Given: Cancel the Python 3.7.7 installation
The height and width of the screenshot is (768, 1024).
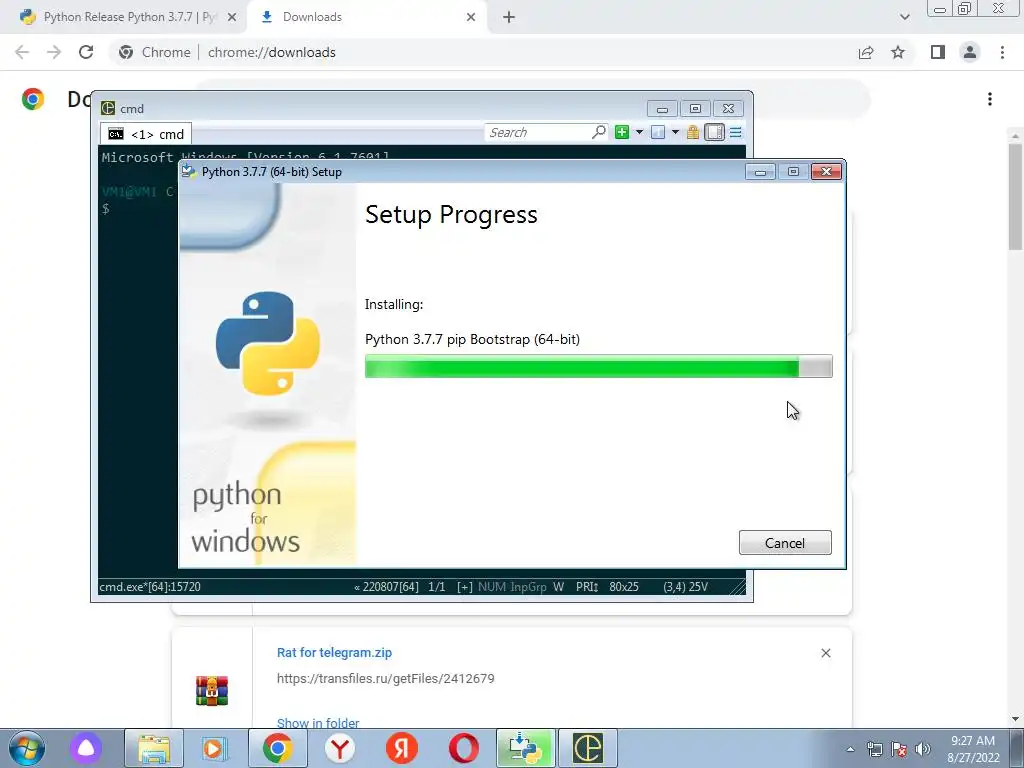Looking at the screenshot, I should coord(785,543).
